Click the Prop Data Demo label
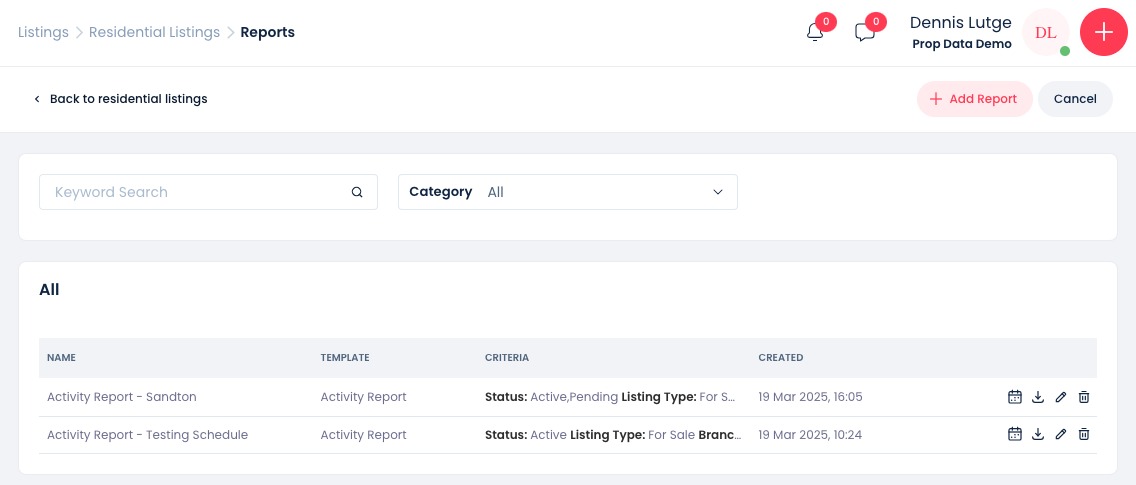This screenshot has width=1136, height=485. click(961, 43)
